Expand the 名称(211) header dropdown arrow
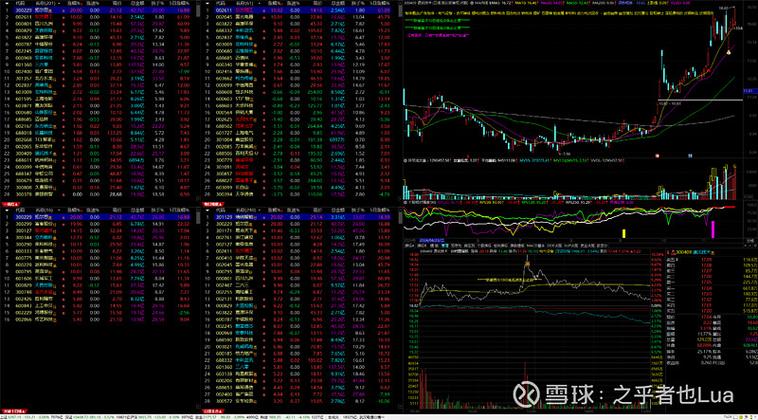758x420 pixels. click(59, 3)
